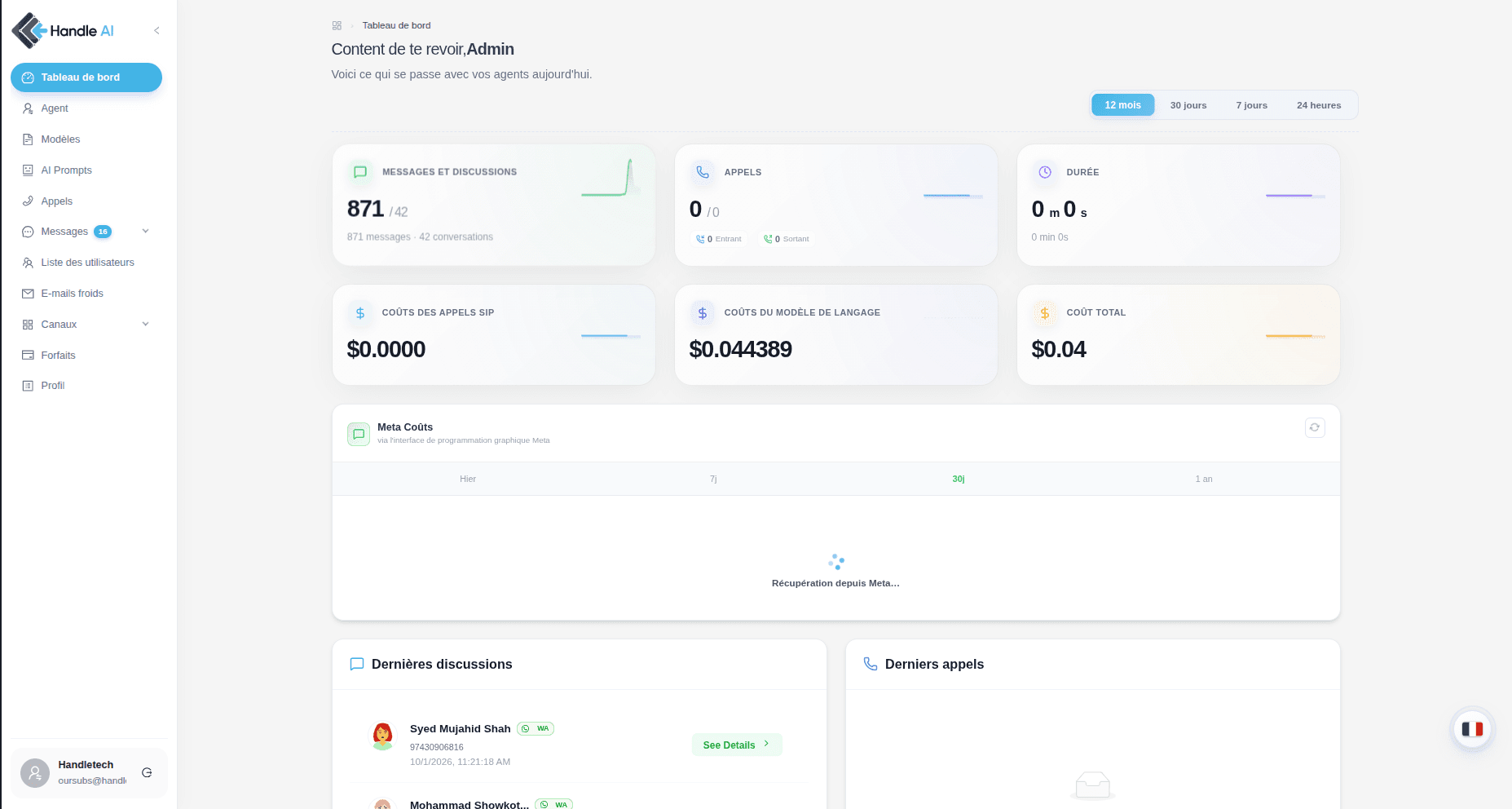Click the WA badge beside Syed Mujahid Shah

tap(536, 729)
